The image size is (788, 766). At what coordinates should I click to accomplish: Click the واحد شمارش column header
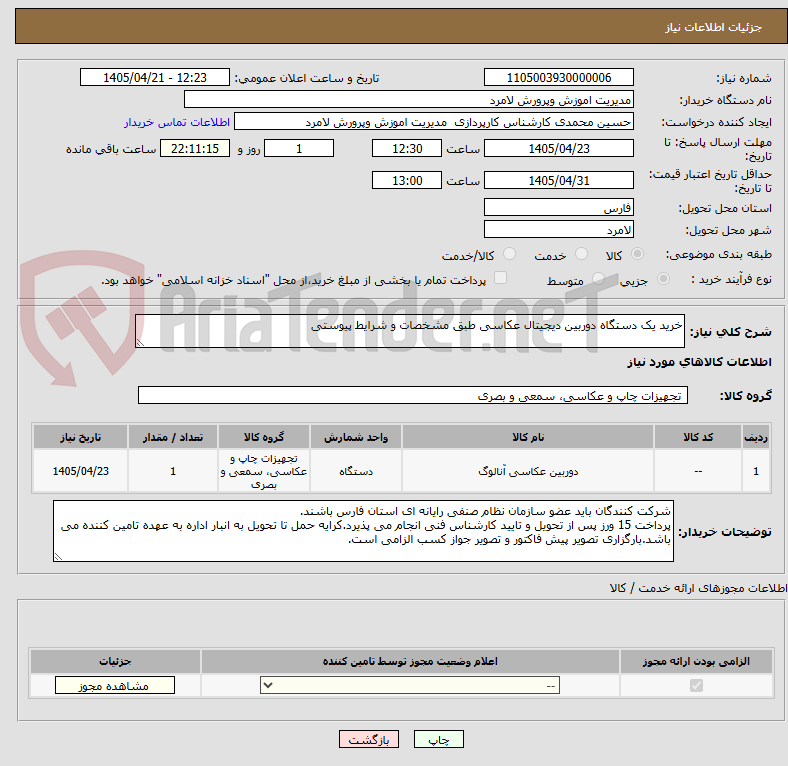356,437
